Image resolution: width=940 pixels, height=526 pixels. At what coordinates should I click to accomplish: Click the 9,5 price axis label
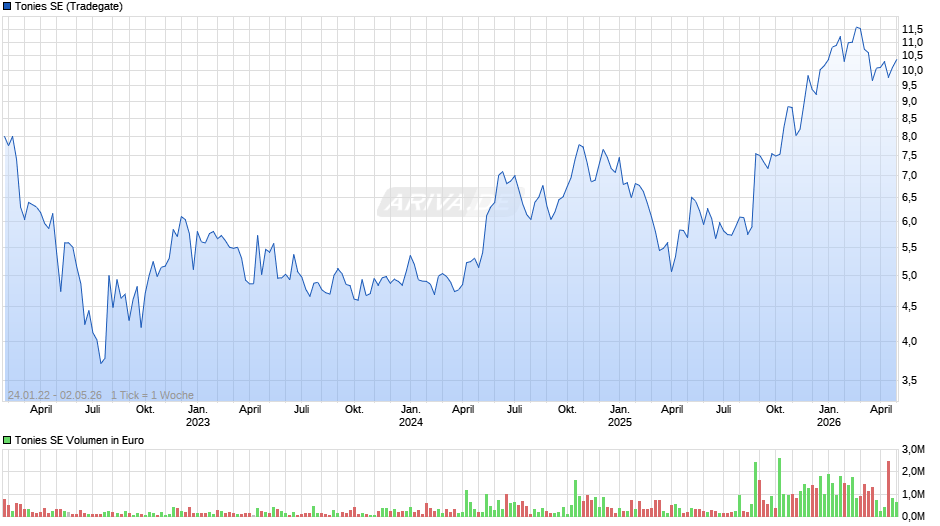[x=909, y=85]
